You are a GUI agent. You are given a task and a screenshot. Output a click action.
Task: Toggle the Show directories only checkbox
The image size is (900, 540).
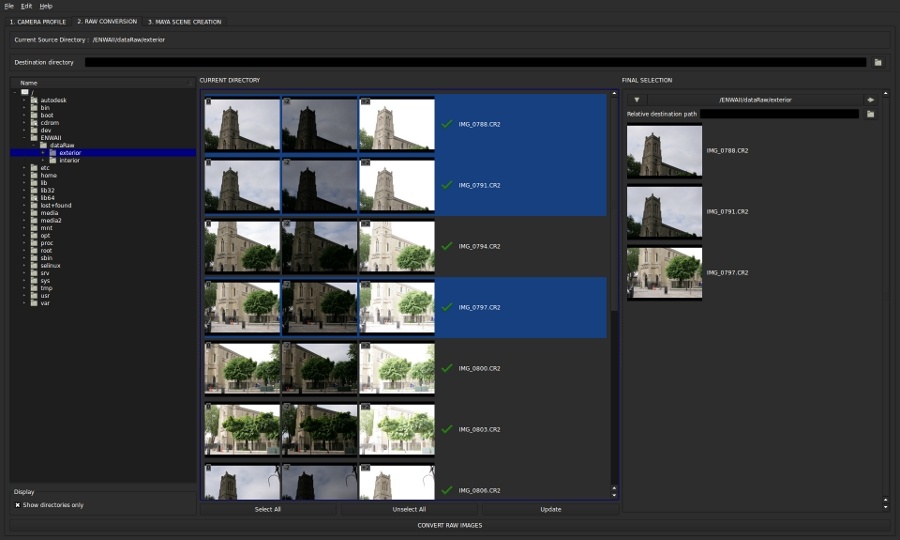pyautogui.click(x=18, y=505)
